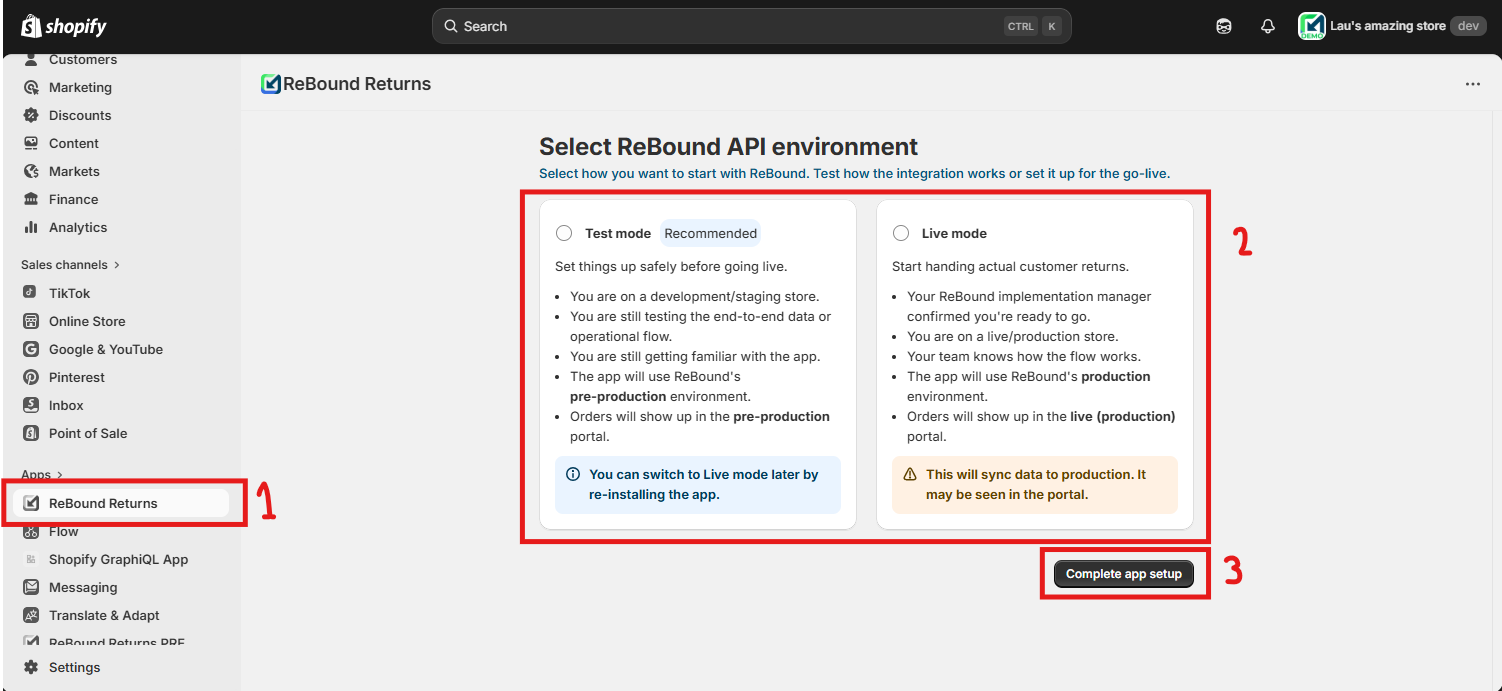The width and height of the screenshot is (1502, 691).
Task: Click the warning triangle icon in orange banner
Action: pyautogui.click(x=910, y=475)
